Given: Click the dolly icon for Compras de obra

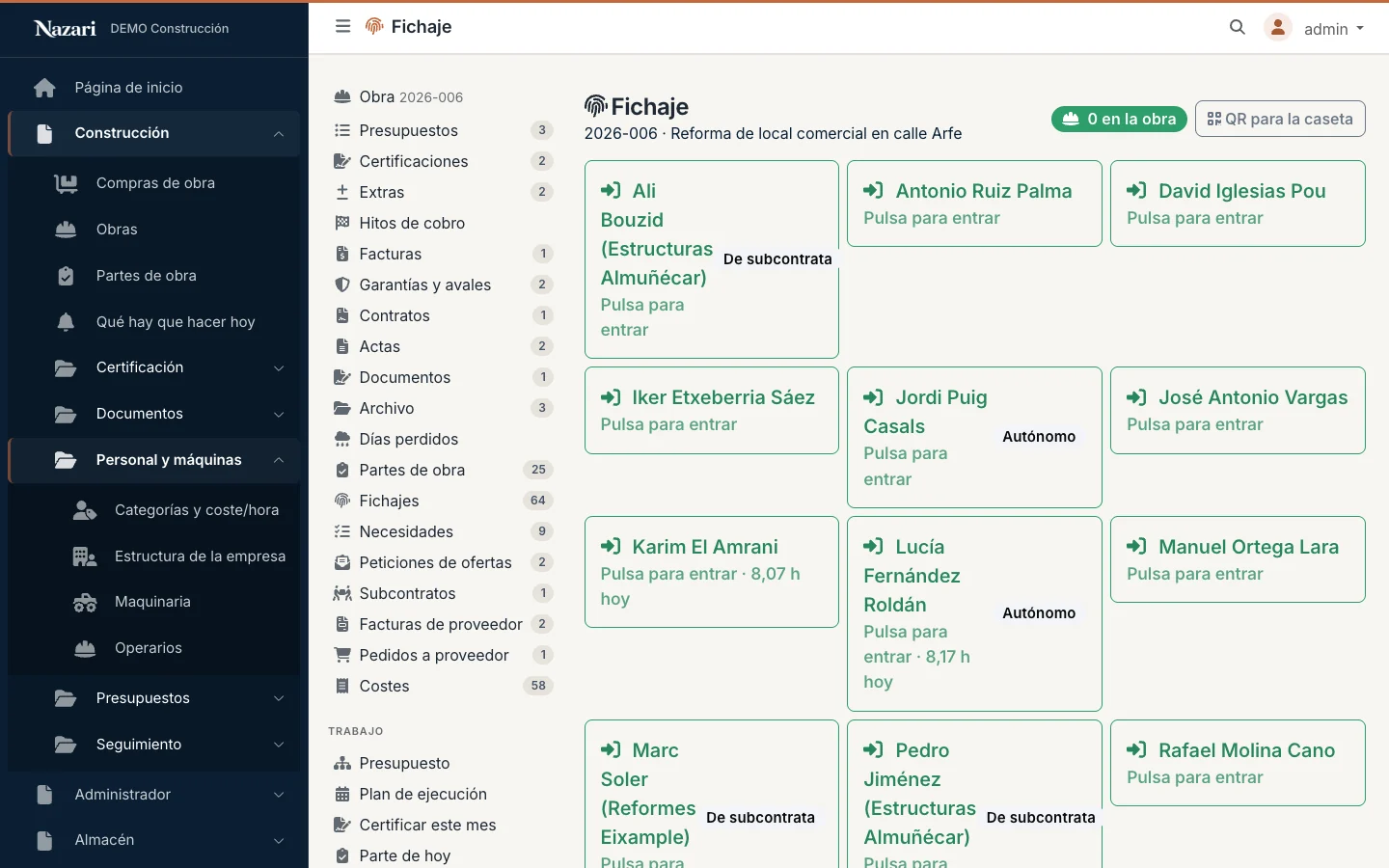Looking at the screenshot, I should (x=66, y=183).
